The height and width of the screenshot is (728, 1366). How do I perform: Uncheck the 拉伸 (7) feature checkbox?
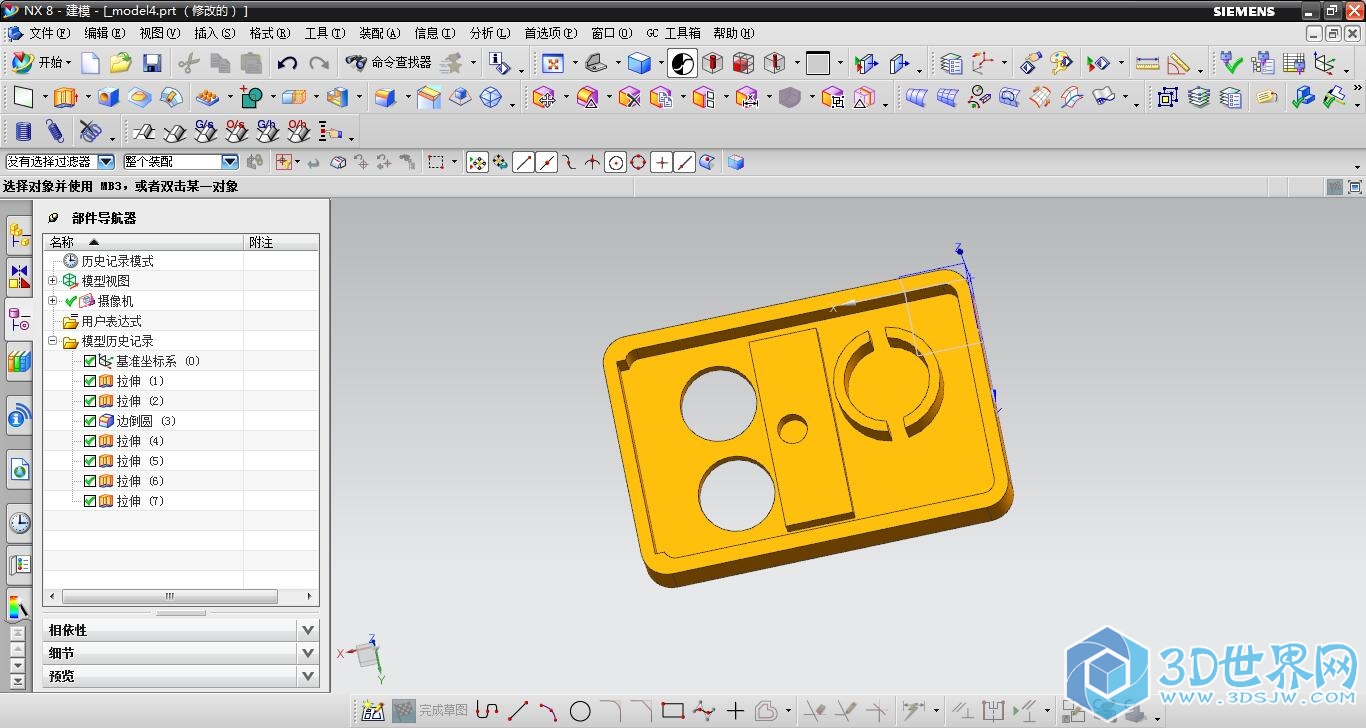[x=90, y=501]
